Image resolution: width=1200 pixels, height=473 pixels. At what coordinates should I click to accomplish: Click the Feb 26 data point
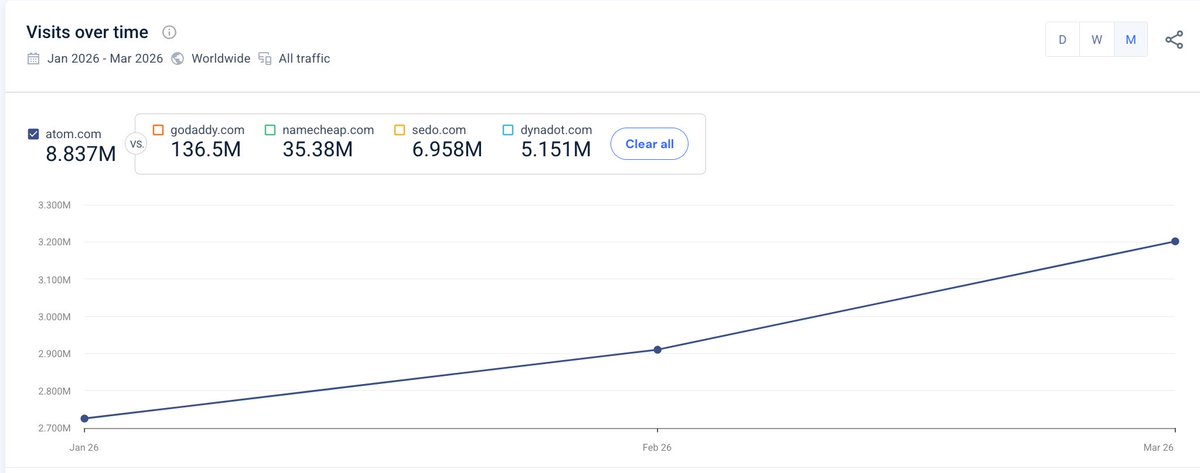(x=657, y=350)
